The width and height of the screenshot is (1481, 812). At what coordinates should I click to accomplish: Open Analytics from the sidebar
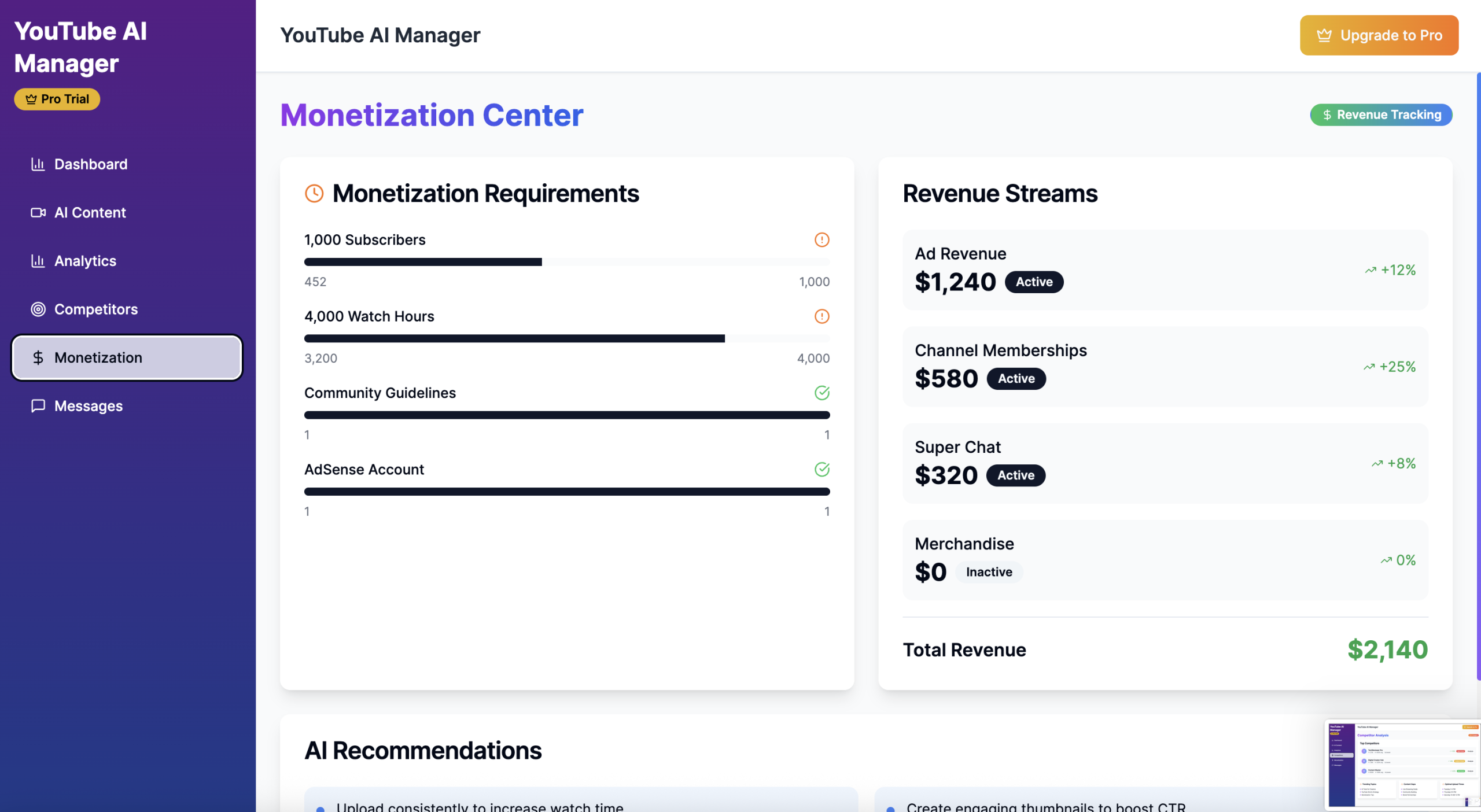pyautogui.click(x=127, y=261)
